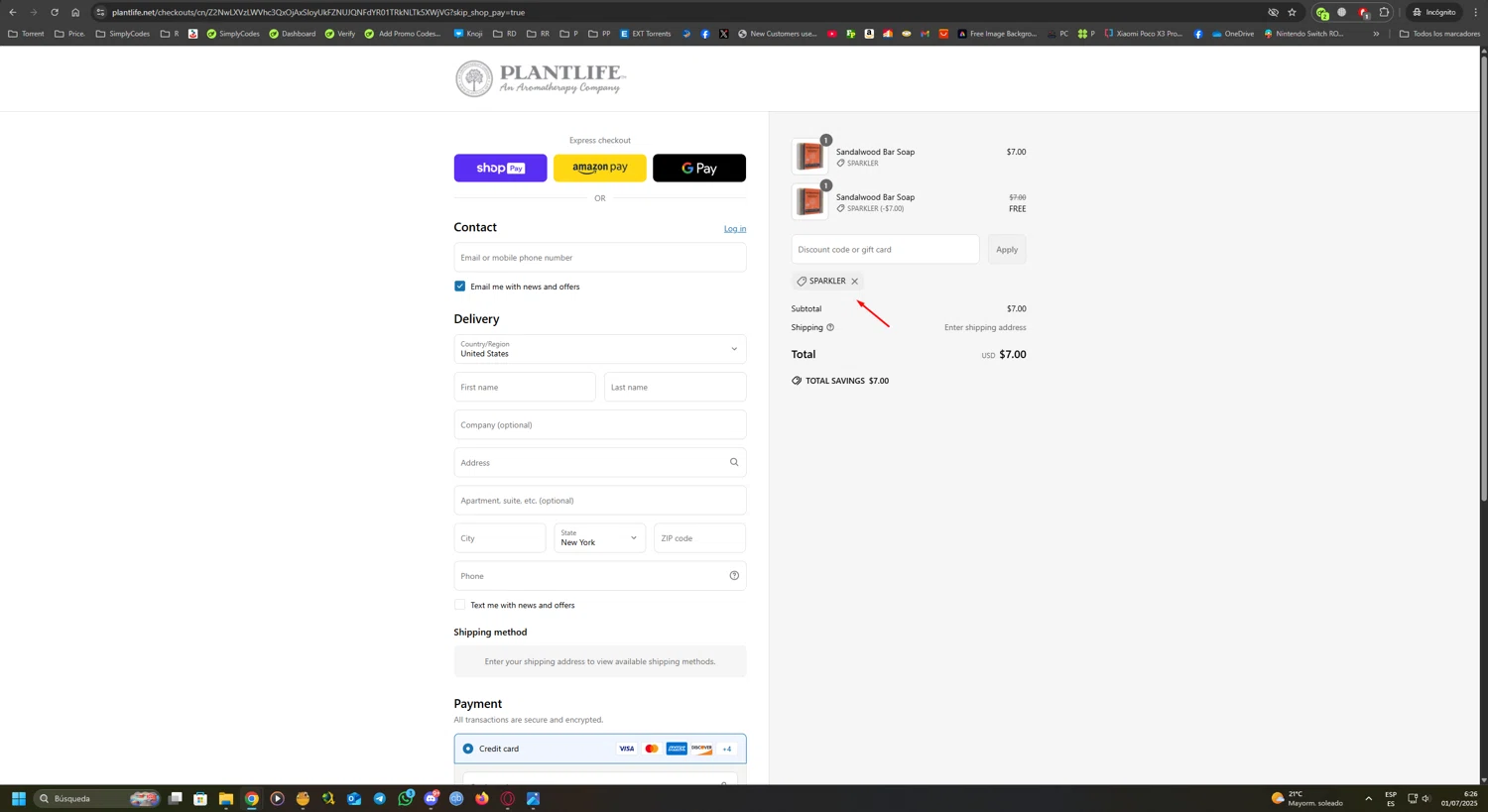This screenshot has height=812, width=1488.
Task: Go back with the browser back arrow
Action: 13,12
